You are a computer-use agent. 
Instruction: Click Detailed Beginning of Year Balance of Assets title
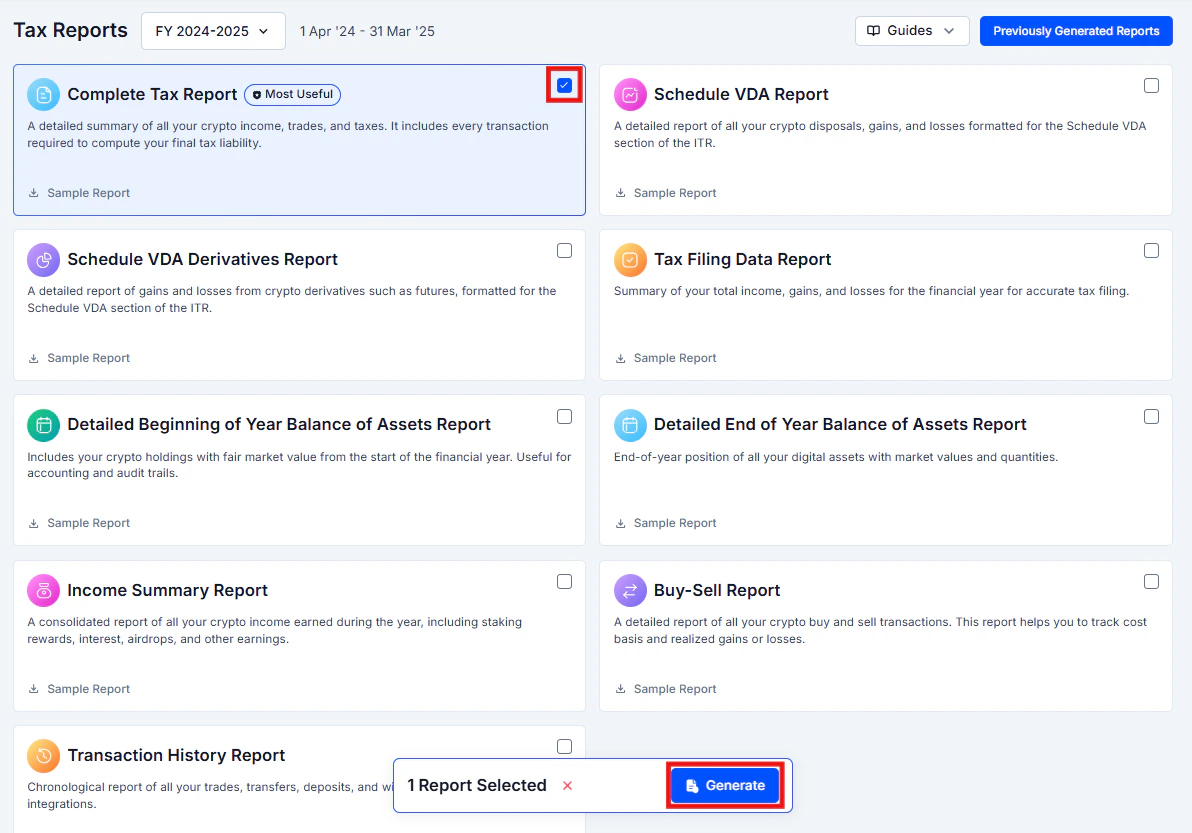(279, 425)
